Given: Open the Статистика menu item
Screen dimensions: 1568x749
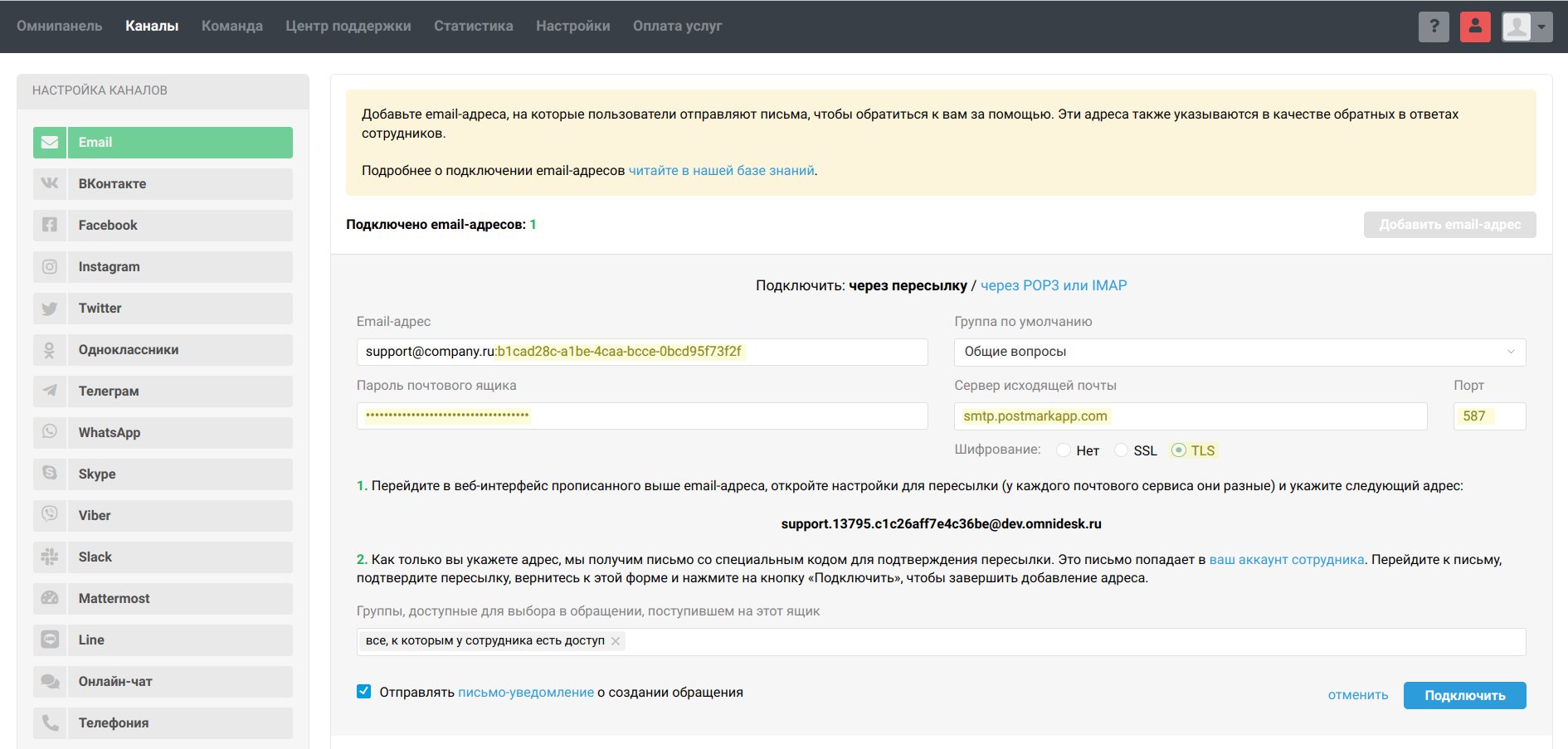Looking at the screenshot, I should coord(473,26).
